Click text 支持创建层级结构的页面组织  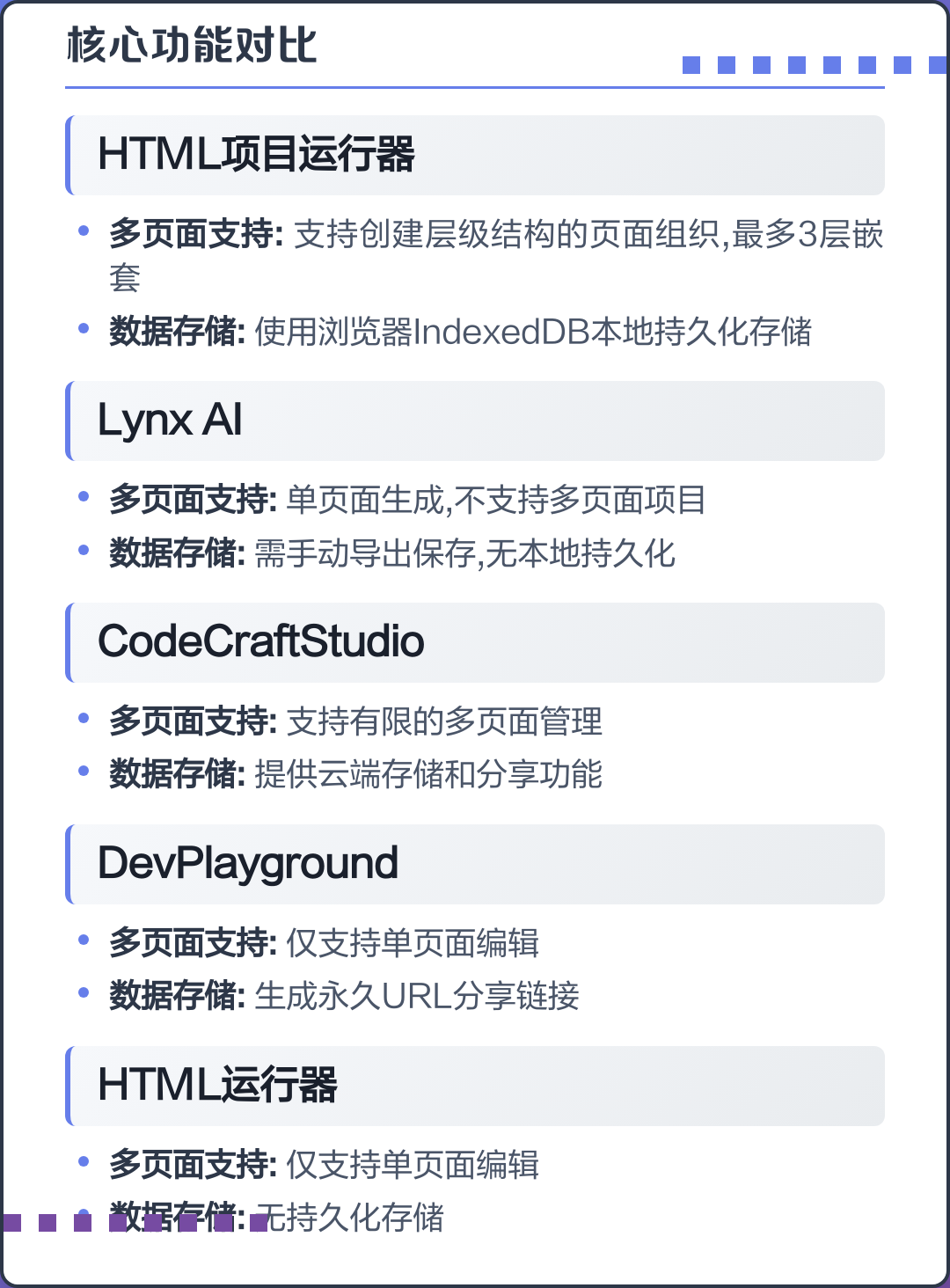[507, 235]
